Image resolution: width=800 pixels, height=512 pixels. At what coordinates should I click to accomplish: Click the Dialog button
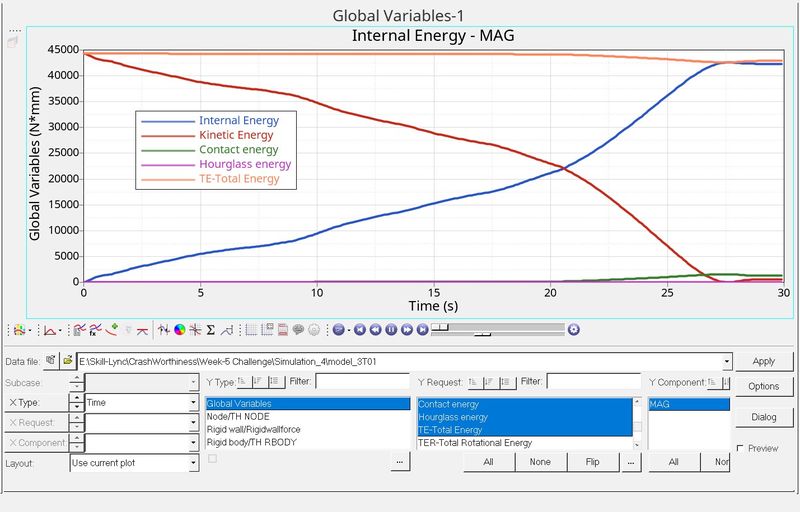(763, 417)
